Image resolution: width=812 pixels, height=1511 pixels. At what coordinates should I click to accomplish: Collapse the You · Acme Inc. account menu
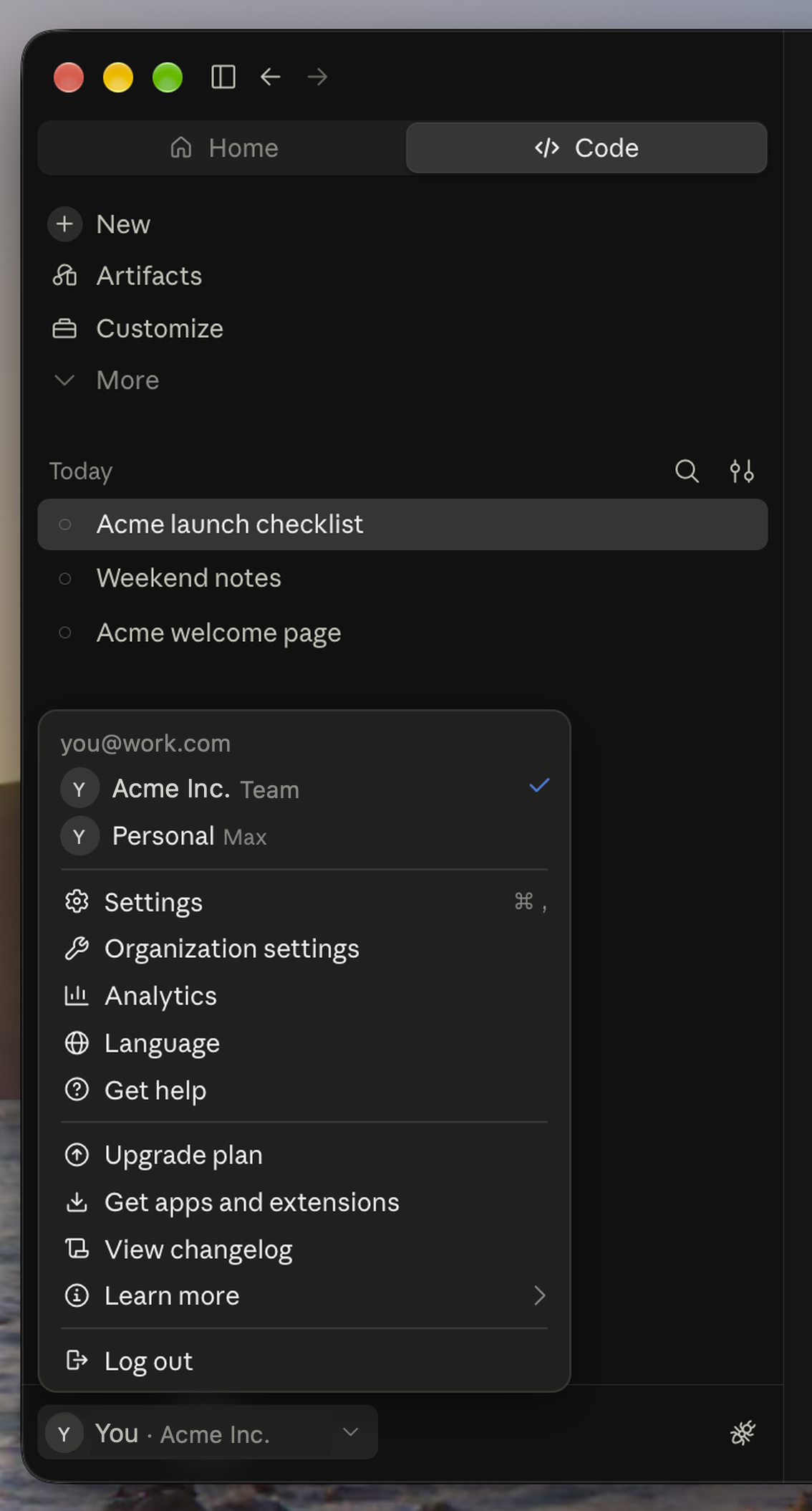[208, 1433]
